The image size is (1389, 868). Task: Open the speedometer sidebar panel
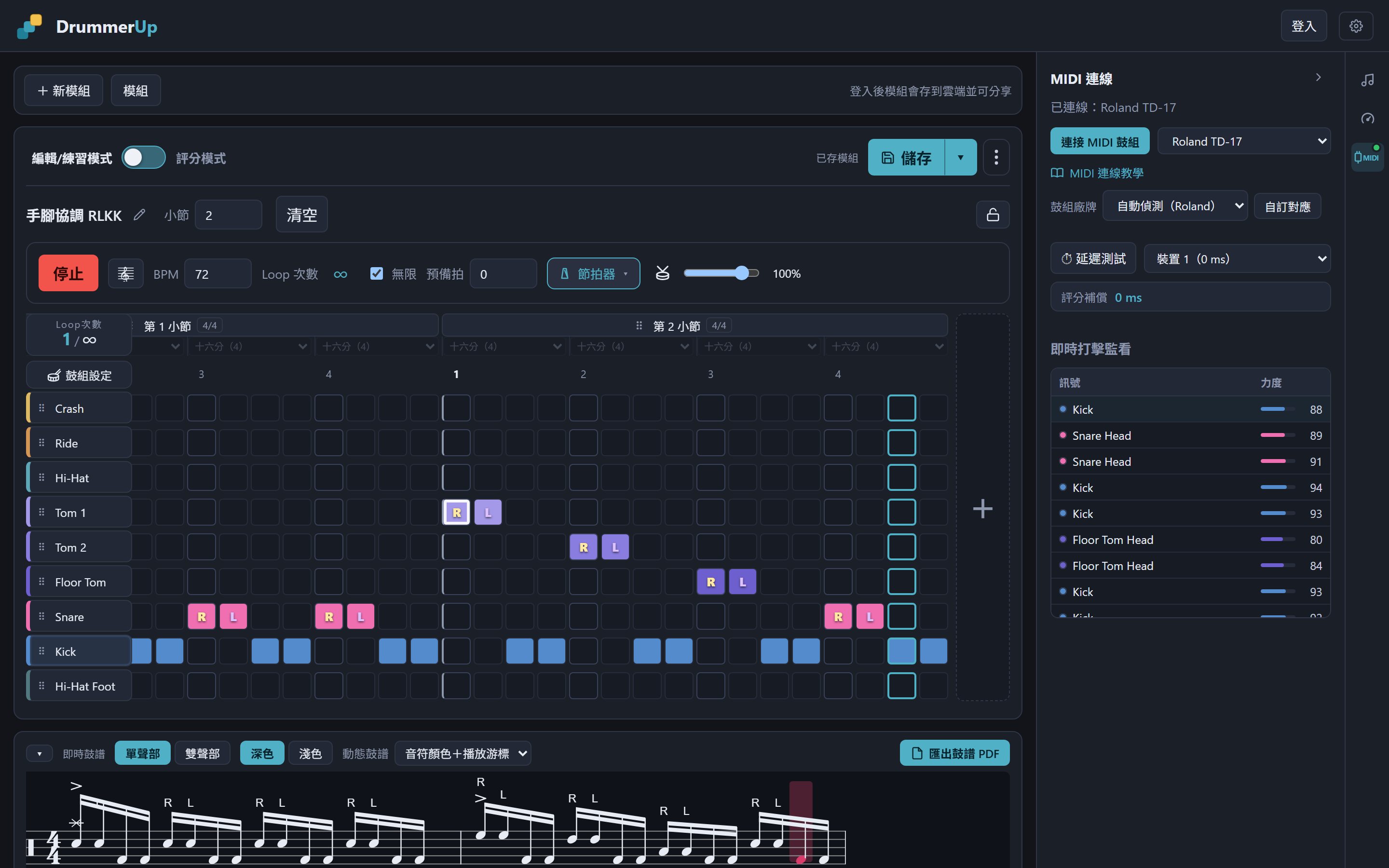click(1367, 118)
